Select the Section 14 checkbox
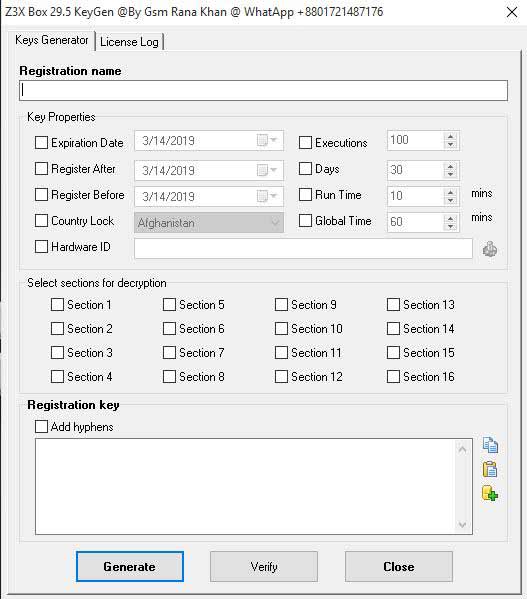527x599 pixels. pyautogui.click(x=393, y=329)
